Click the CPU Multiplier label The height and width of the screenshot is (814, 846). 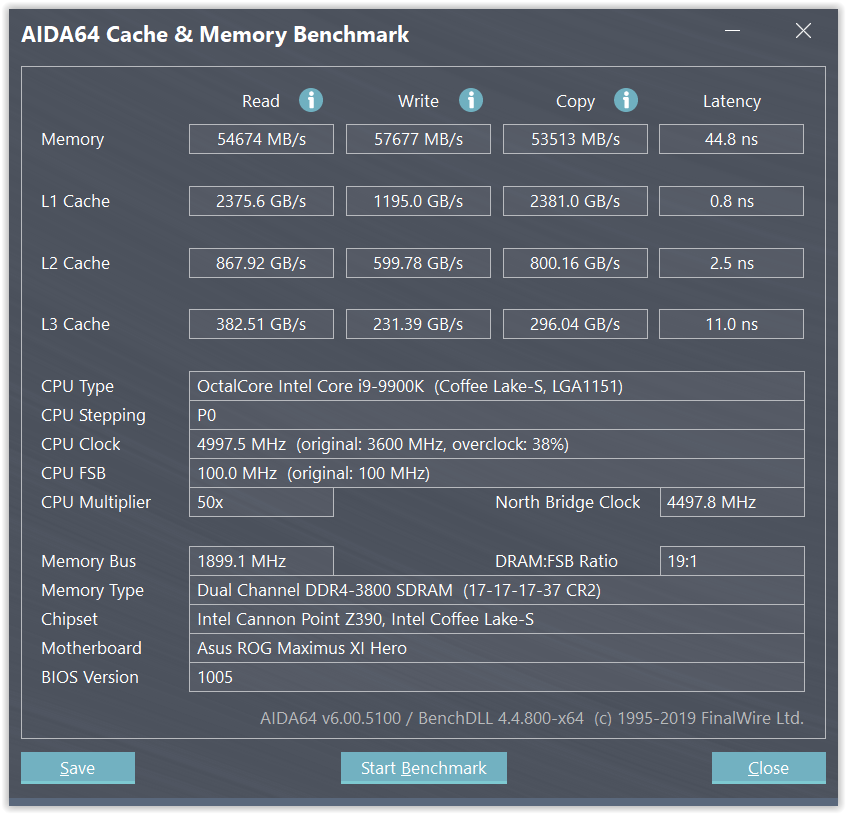pyautogui.click(x=96, y=503)
